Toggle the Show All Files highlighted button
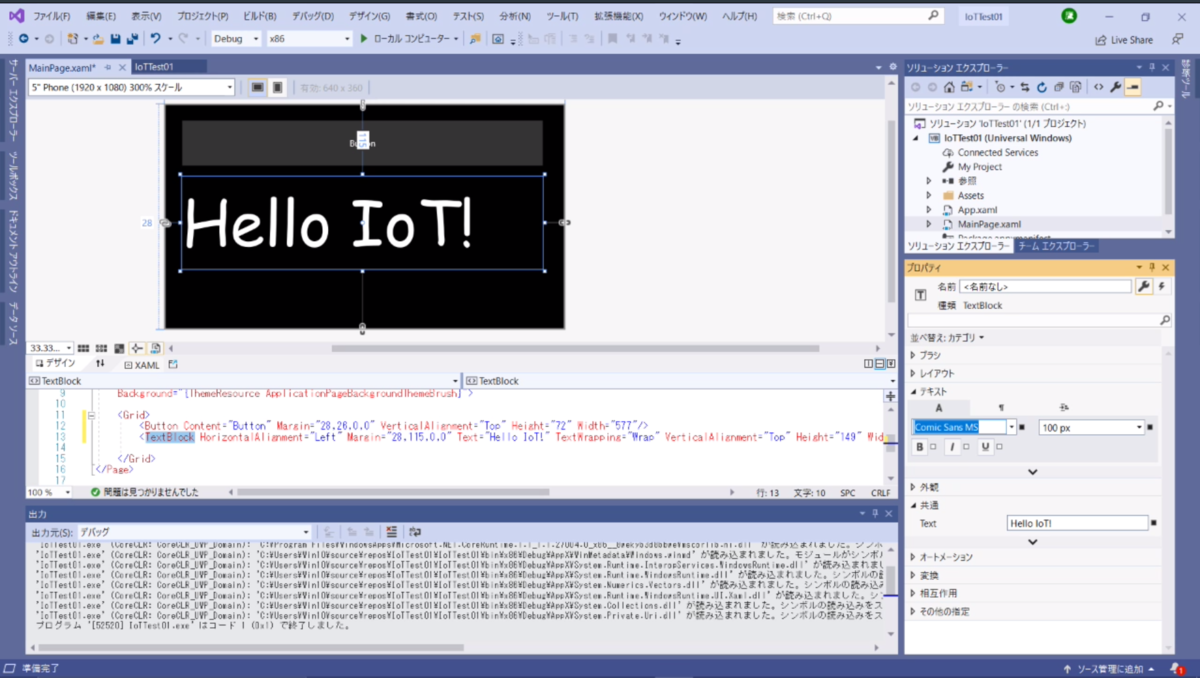The image size is (1200, 678). click(x=1133, y=87)
